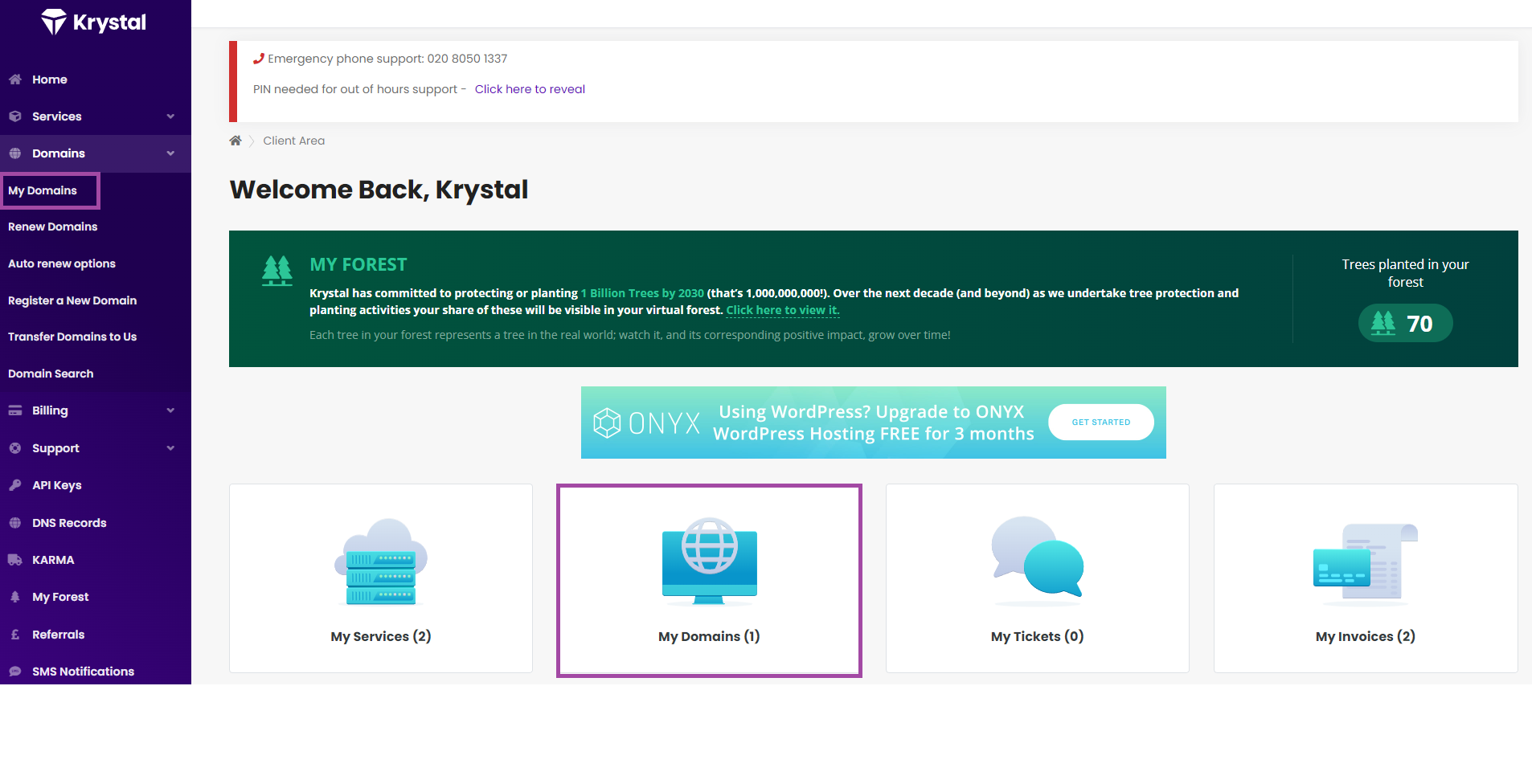1532x784 pixels.
Task: Open Auto renew options
Action: tap(62, 263)
